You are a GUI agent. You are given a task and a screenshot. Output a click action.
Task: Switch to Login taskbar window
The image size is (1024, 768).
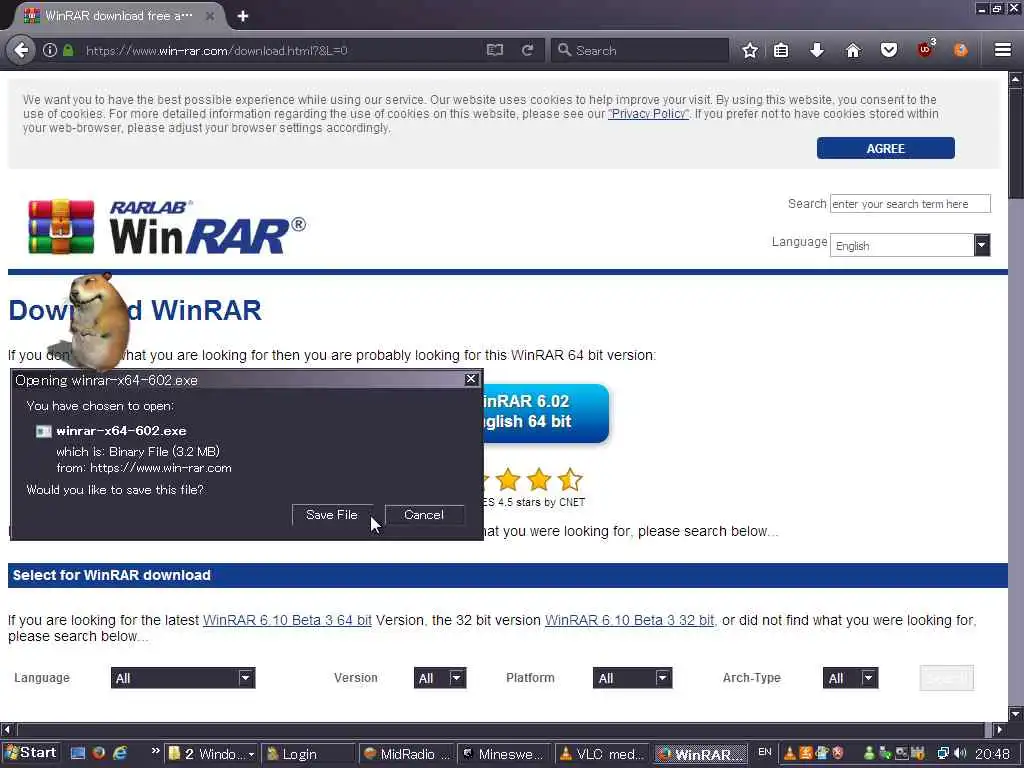pyautogui.click(x=308, y=754)
